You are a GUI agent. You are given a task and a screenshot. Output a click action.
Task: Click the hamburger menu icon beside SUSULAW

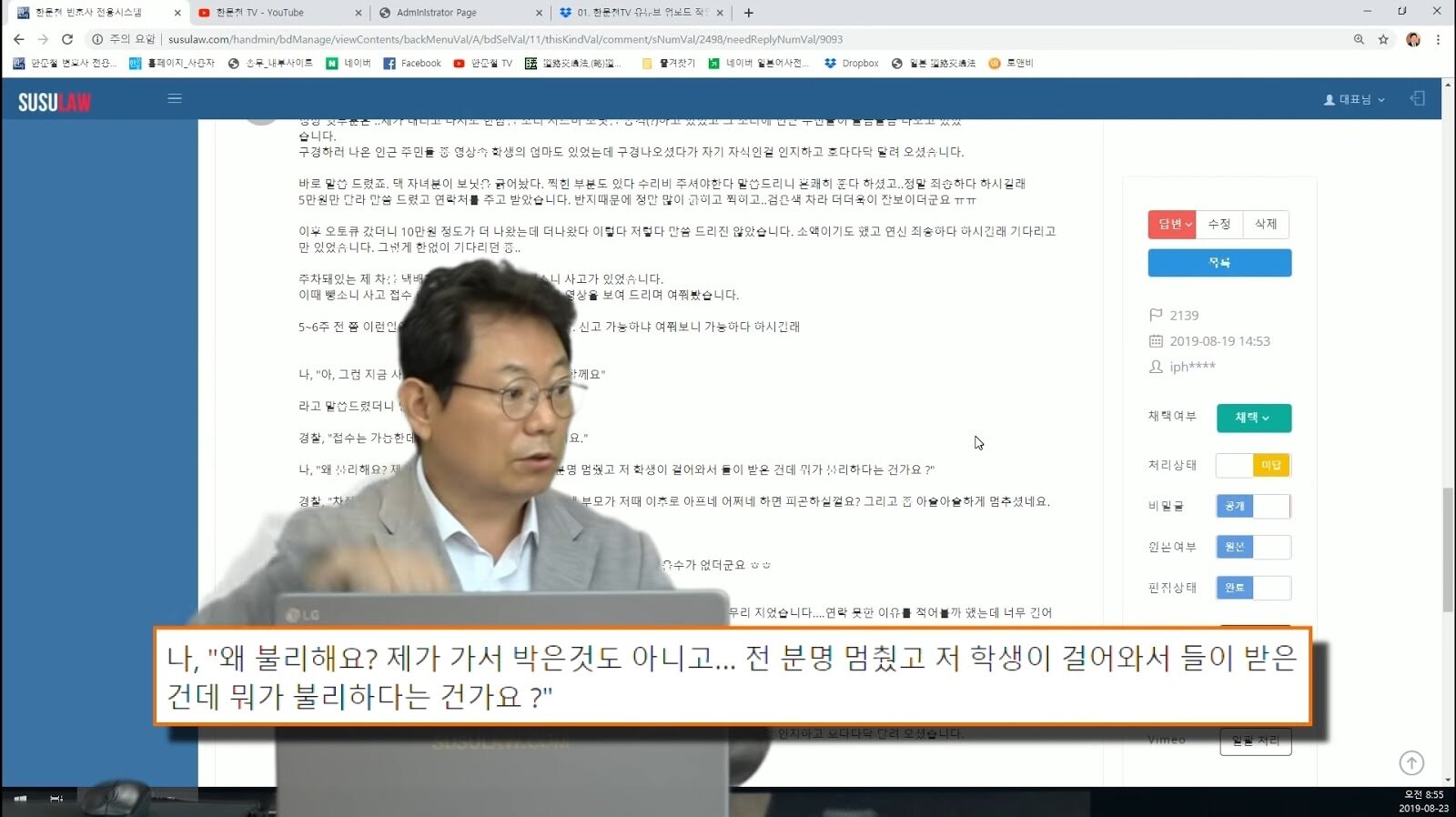coord(175,98)
